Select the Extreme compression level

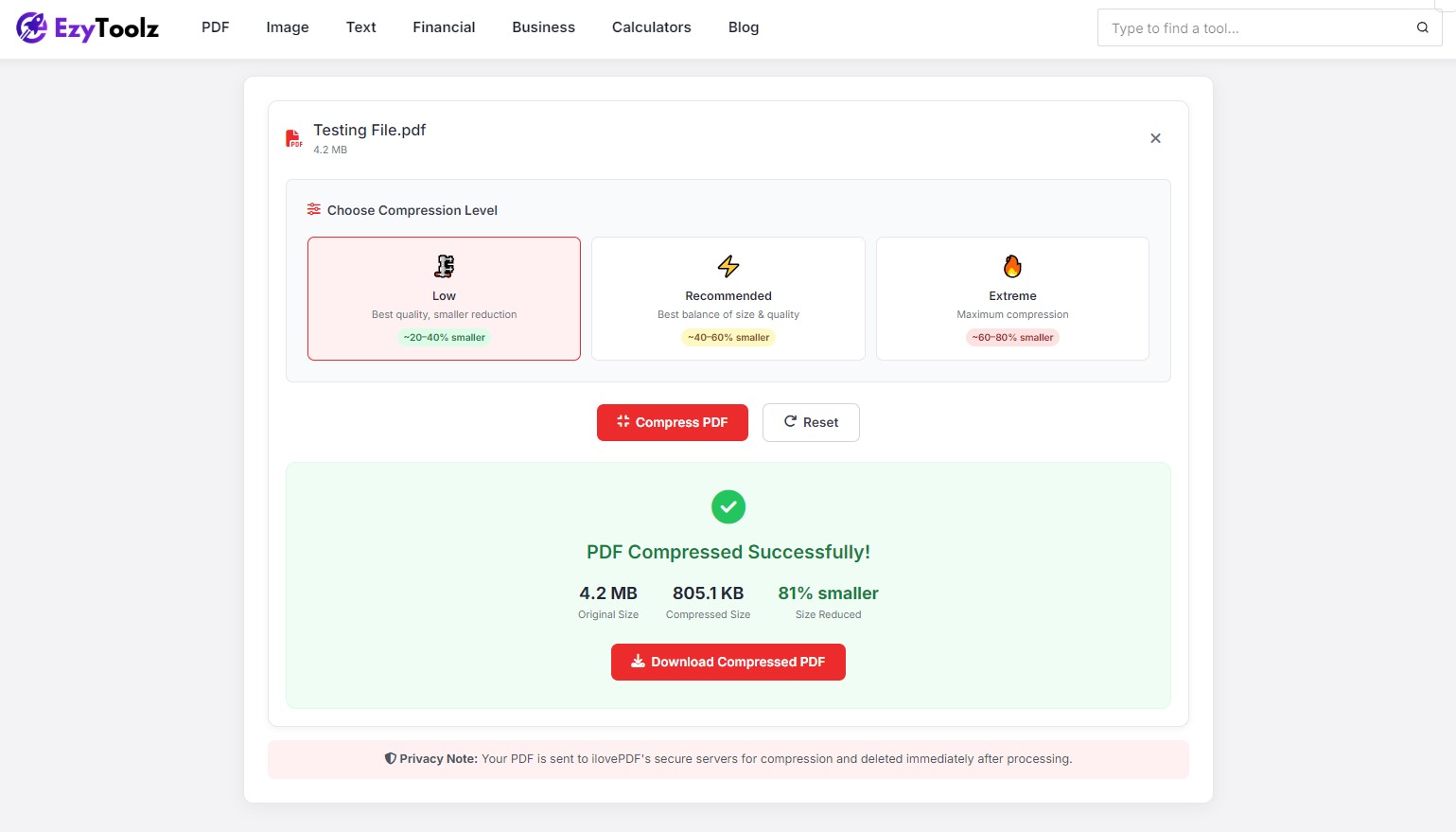1011,298
